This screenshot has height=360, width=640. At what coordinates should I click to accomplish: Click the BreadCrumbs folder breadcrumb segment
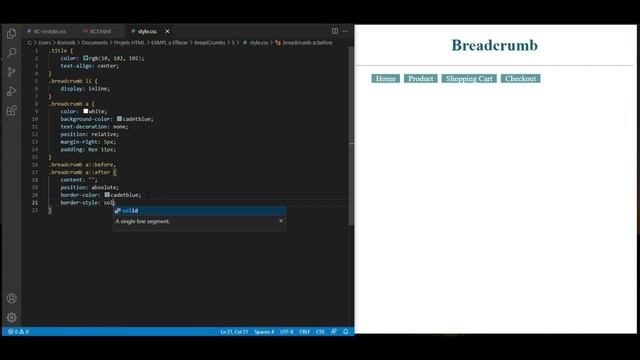210,42
